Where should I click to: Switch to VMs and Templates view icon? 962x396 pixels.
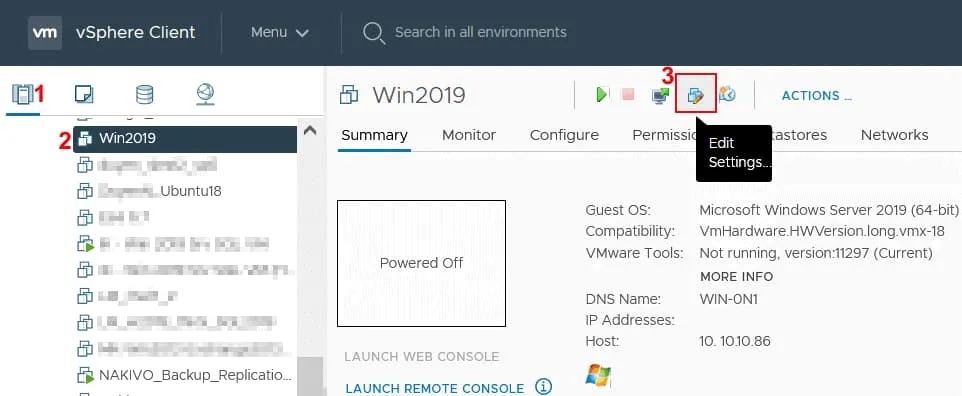coord(83,95)
